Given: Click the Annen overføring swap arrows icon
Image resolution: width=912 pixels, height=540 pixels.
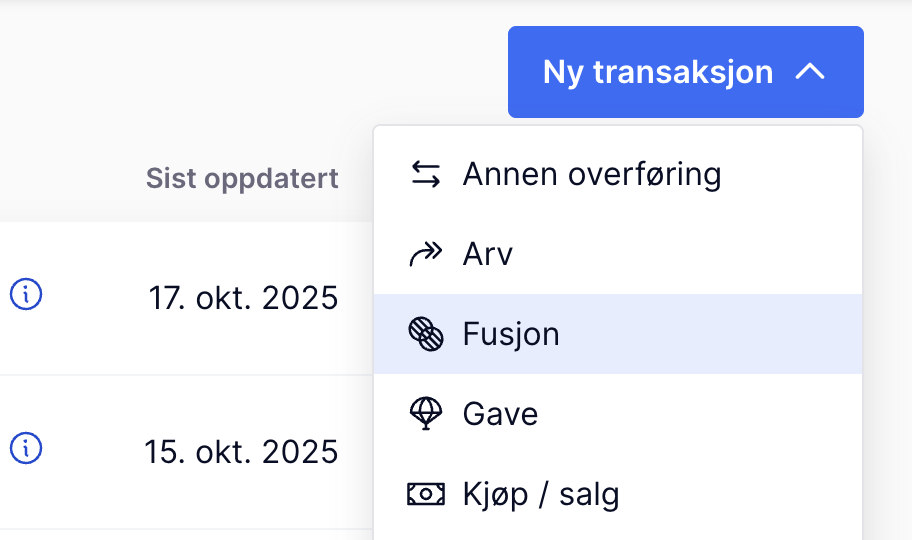Looking at the screenshot, I should [426, 175].
